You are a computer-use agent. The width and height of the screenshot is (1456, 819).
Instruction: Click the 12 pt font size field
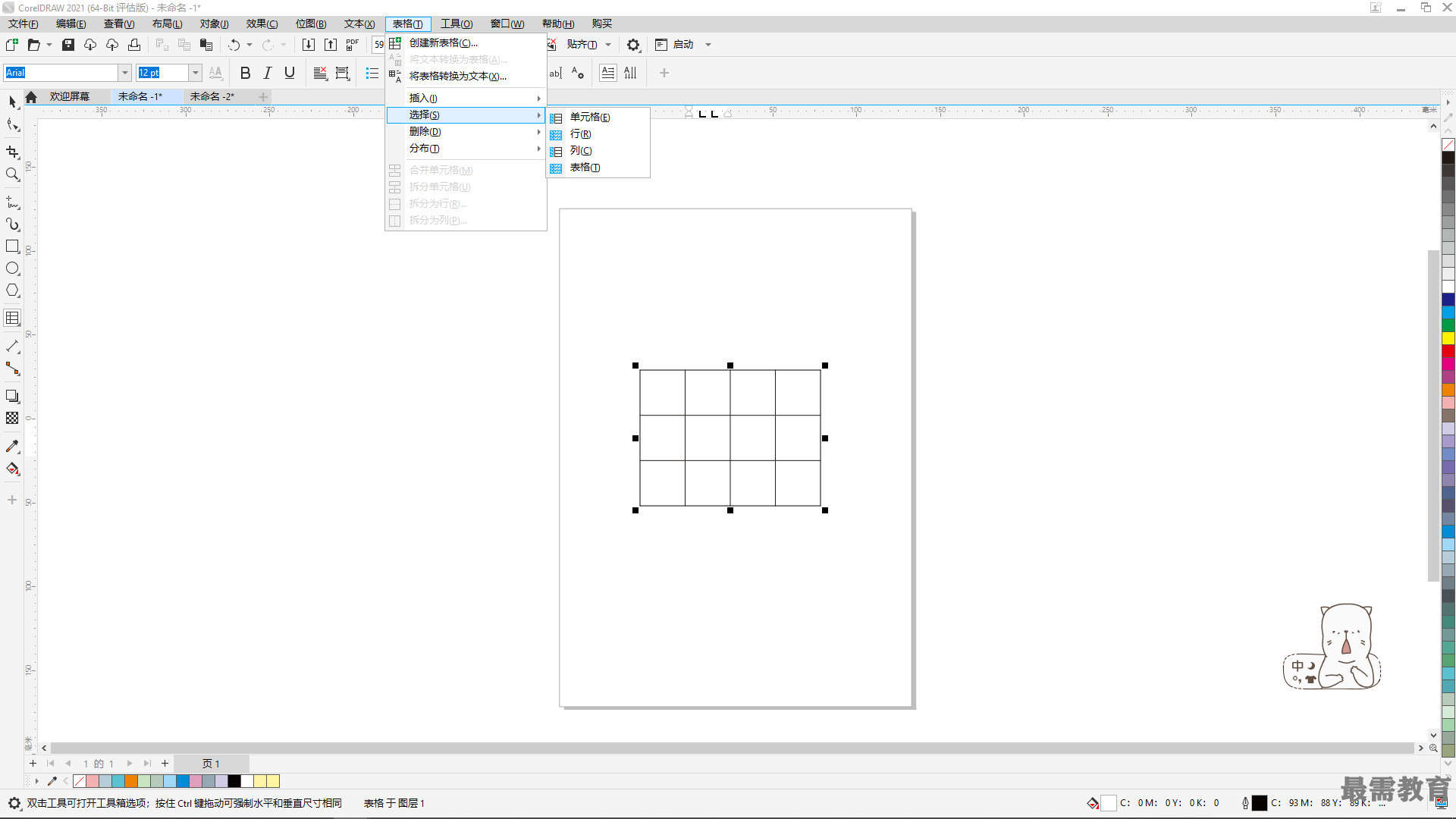coord(162,73)
